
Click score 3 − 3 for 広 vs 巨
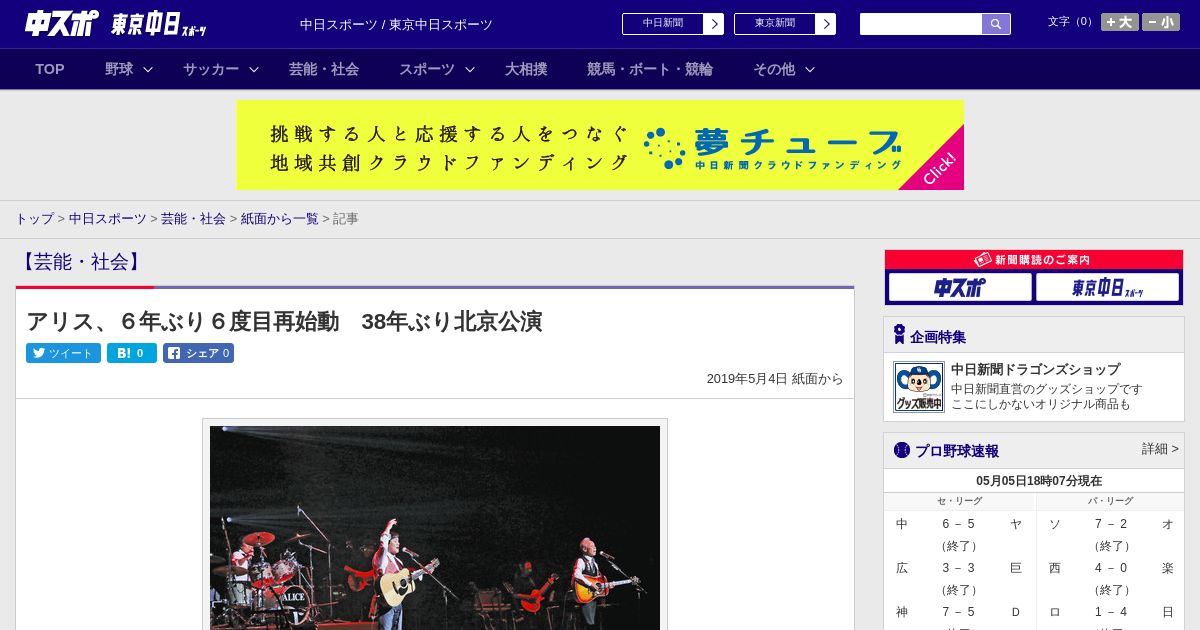pyautogui.click(x=959, y=568)
